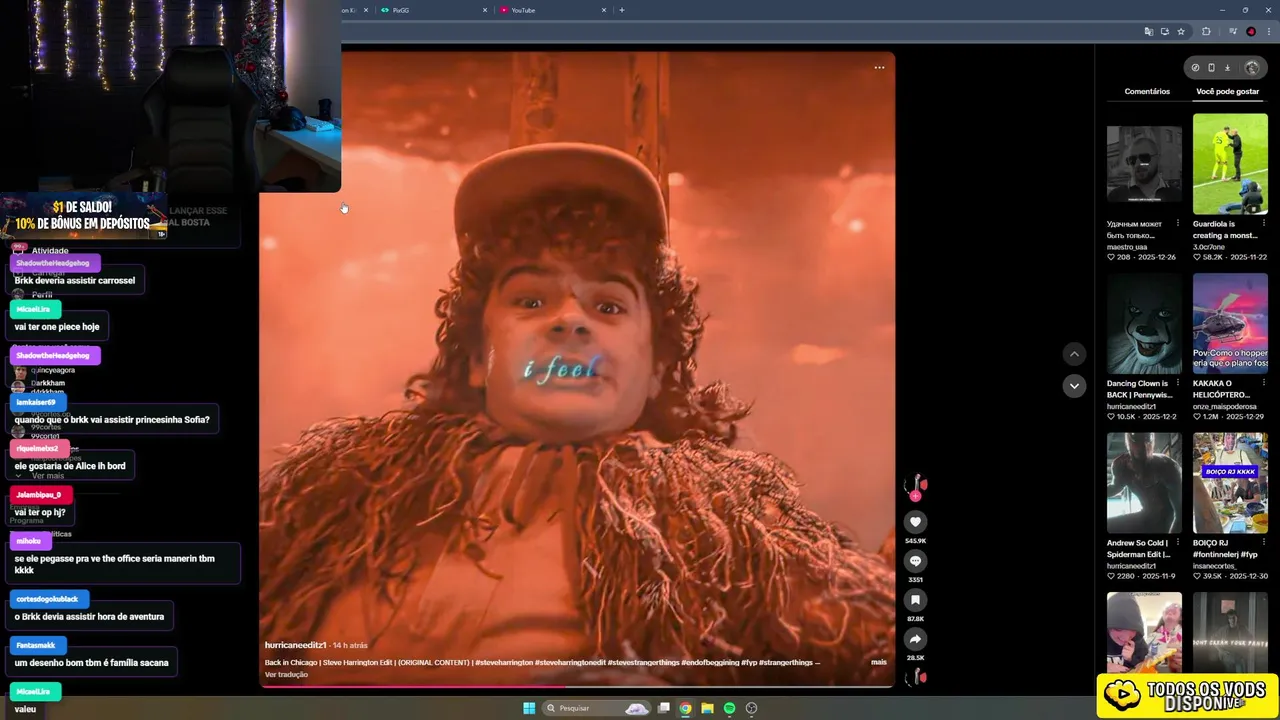Open options for Dancing Clown video card

[1177, 383]
